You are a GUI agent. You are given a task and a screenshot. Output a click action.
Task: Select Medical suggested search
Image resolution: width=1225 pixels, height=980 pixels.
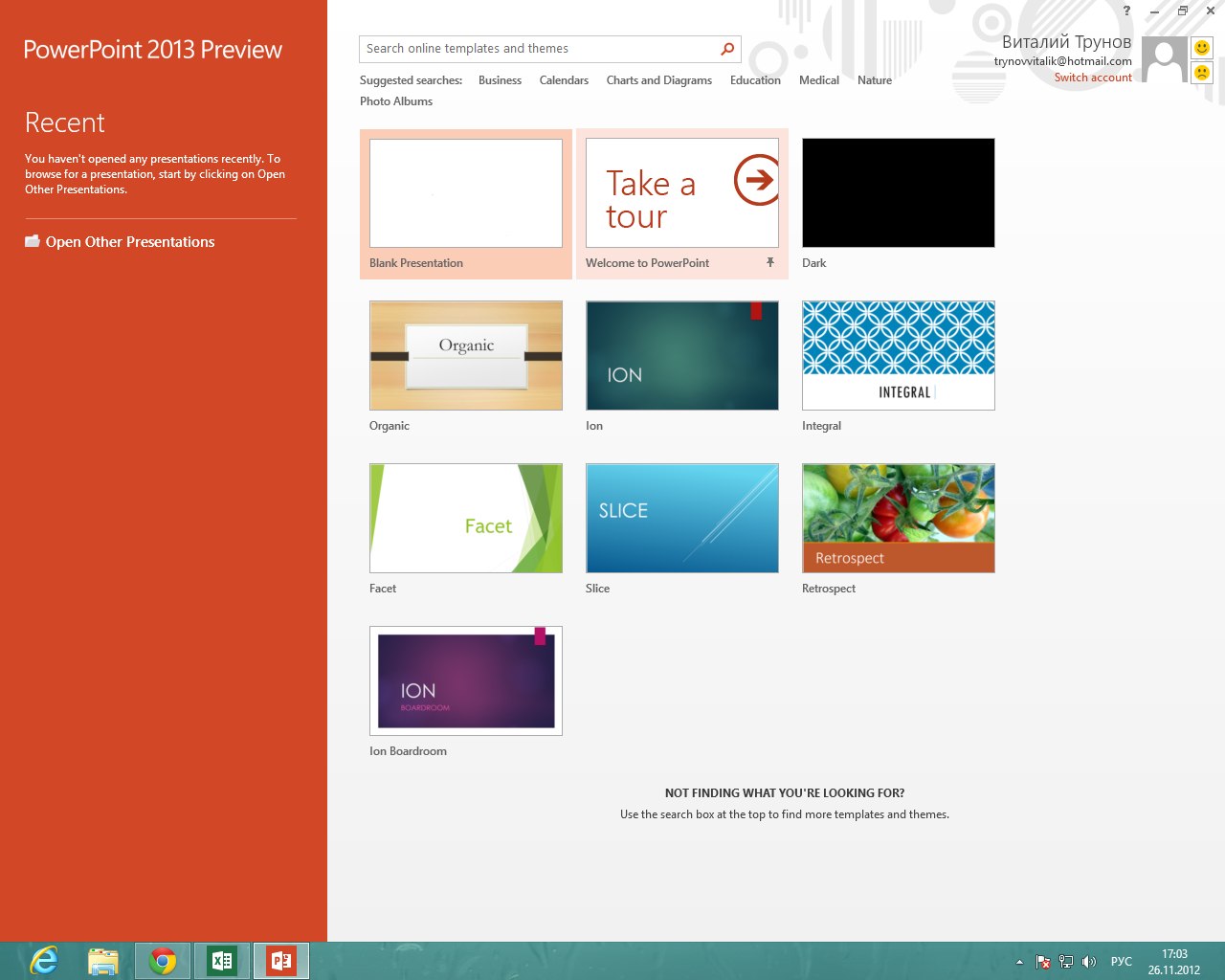pyautogui.click(x=819, y=80)
